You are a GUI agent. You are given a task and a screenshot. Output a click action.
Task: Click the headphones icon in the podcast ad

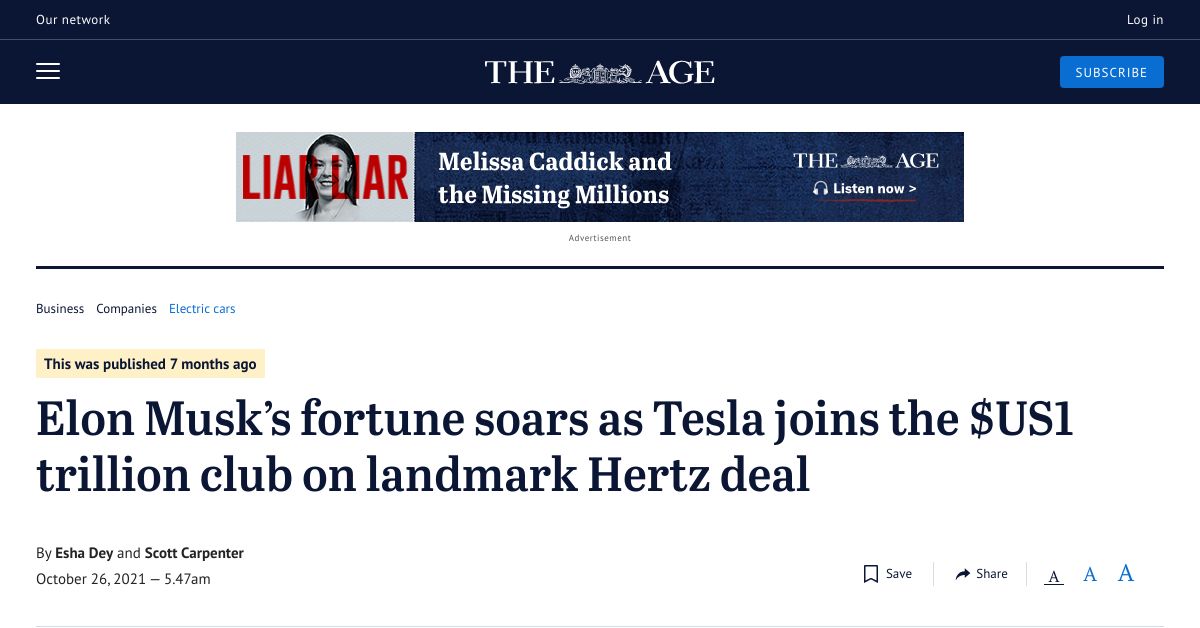[820, 188]
